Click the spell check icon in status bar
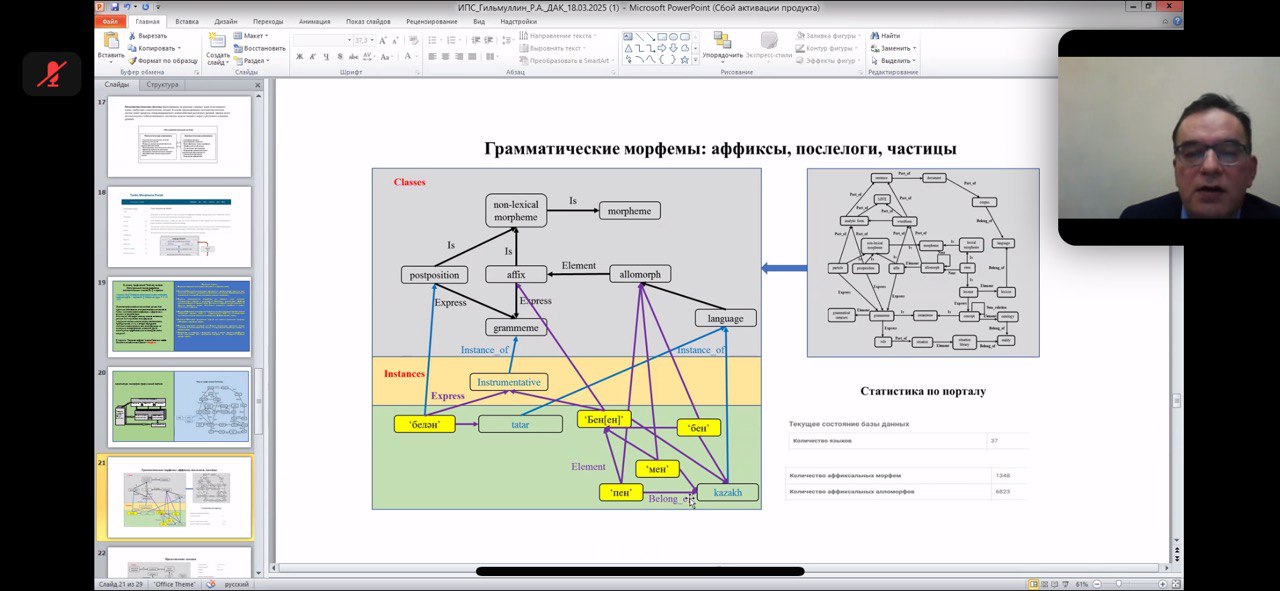The image size is (1280, 591). click(210, 584)
